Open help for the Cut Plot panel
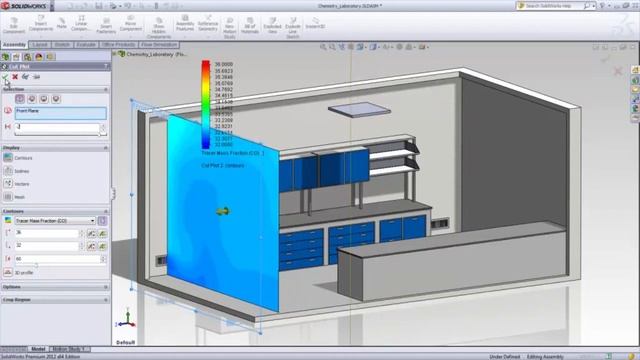 point(107,66)
